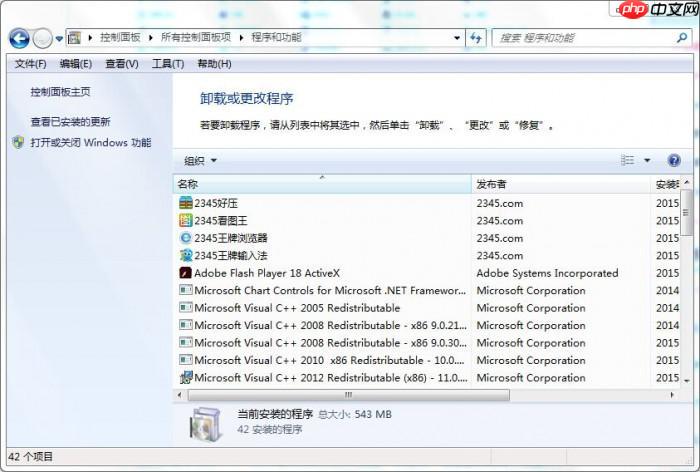
Task: Expand the address bar history dropdown
Action: pyautogui.click(x=457, y=38)
